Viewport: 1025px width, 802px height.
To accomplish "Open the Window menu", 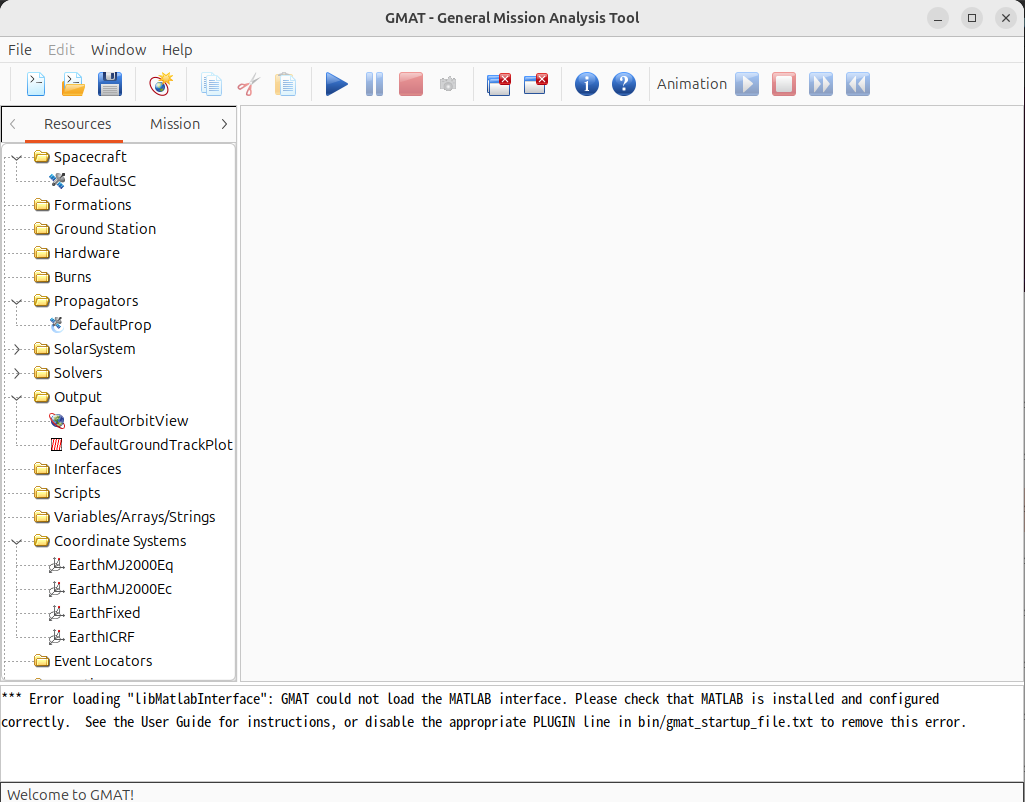I will tap(118, 50).
